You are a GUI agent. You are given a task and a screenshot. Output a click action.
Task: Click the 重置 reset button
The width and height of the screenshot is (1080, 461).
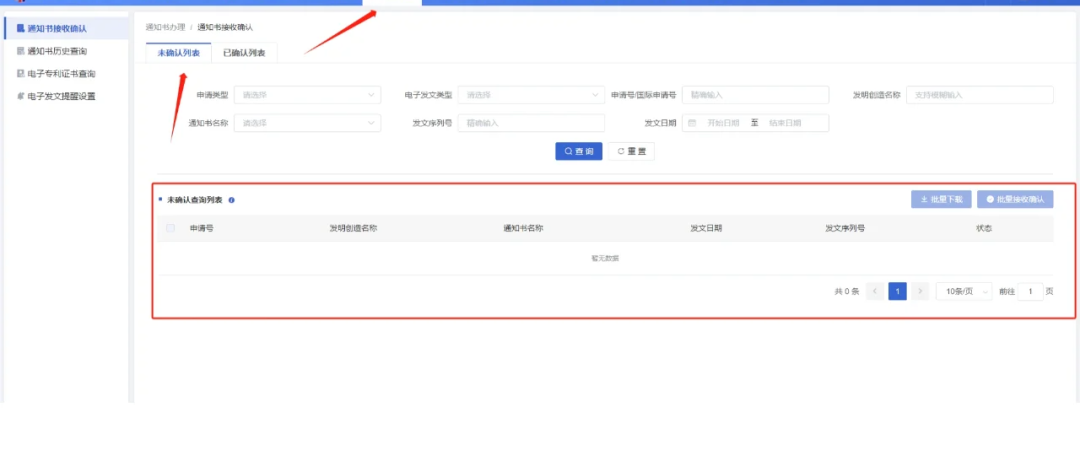631,152
